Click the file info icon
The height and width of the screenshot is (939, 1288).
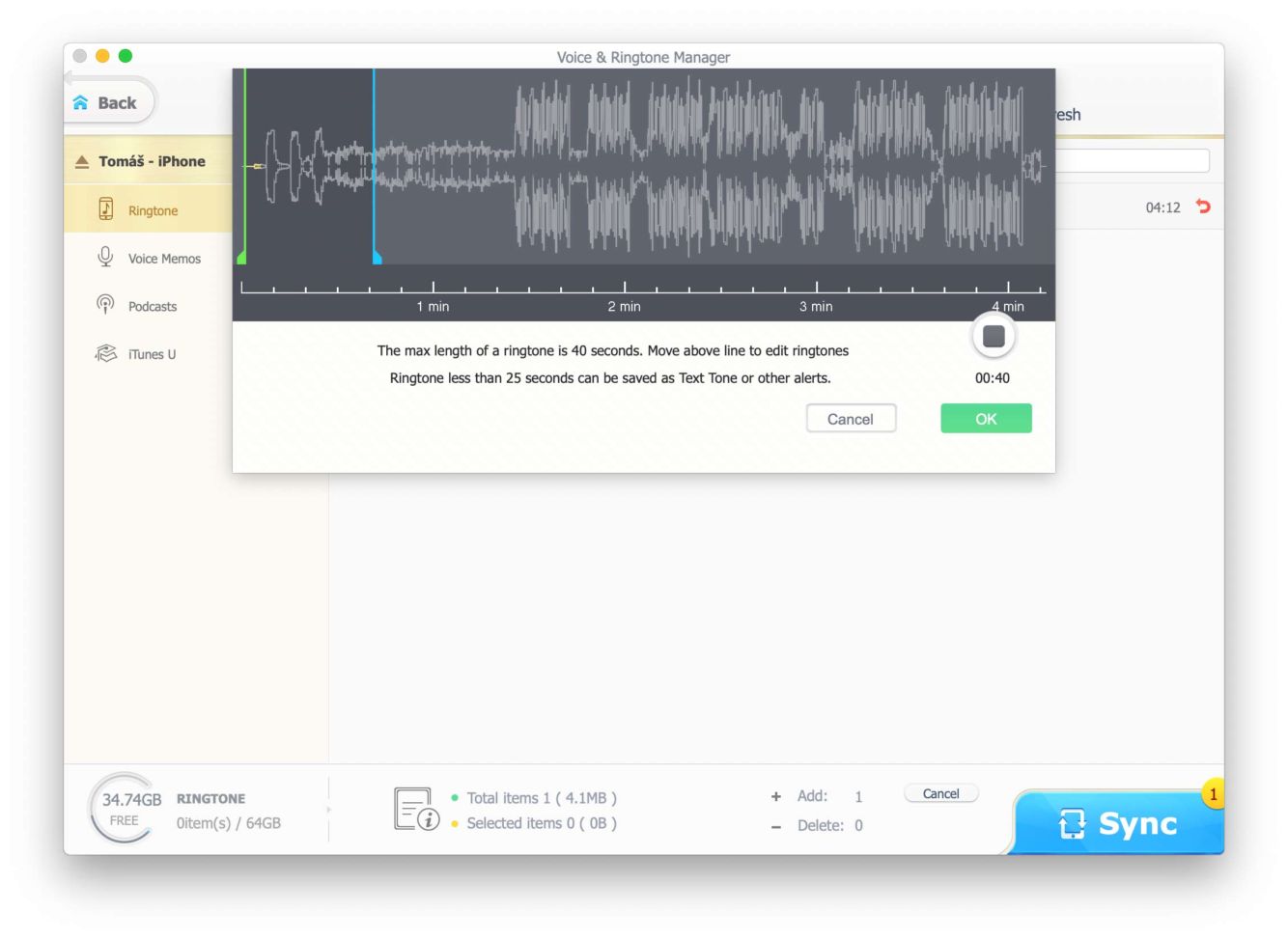(416, 810)
